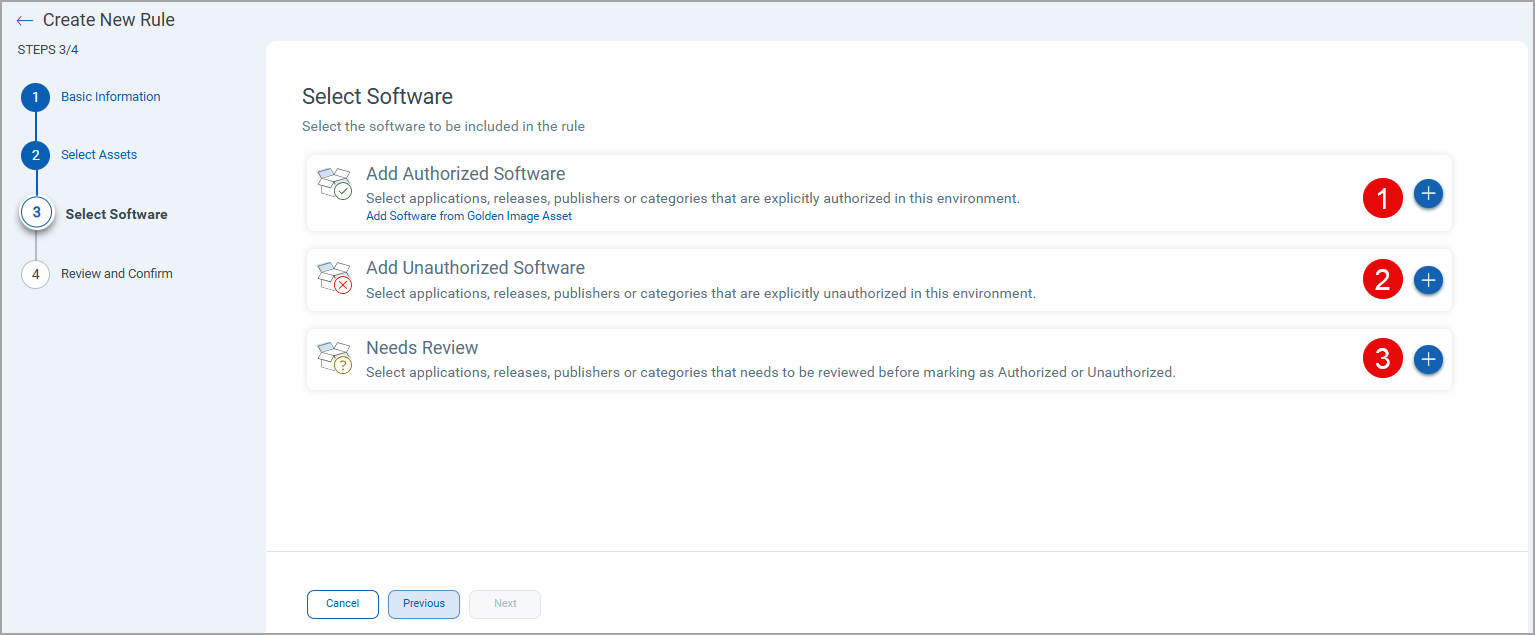
Task: Click the plus icon for Add Unauthorized Software
Action: pyautogui.click(x=1428, y=280)
